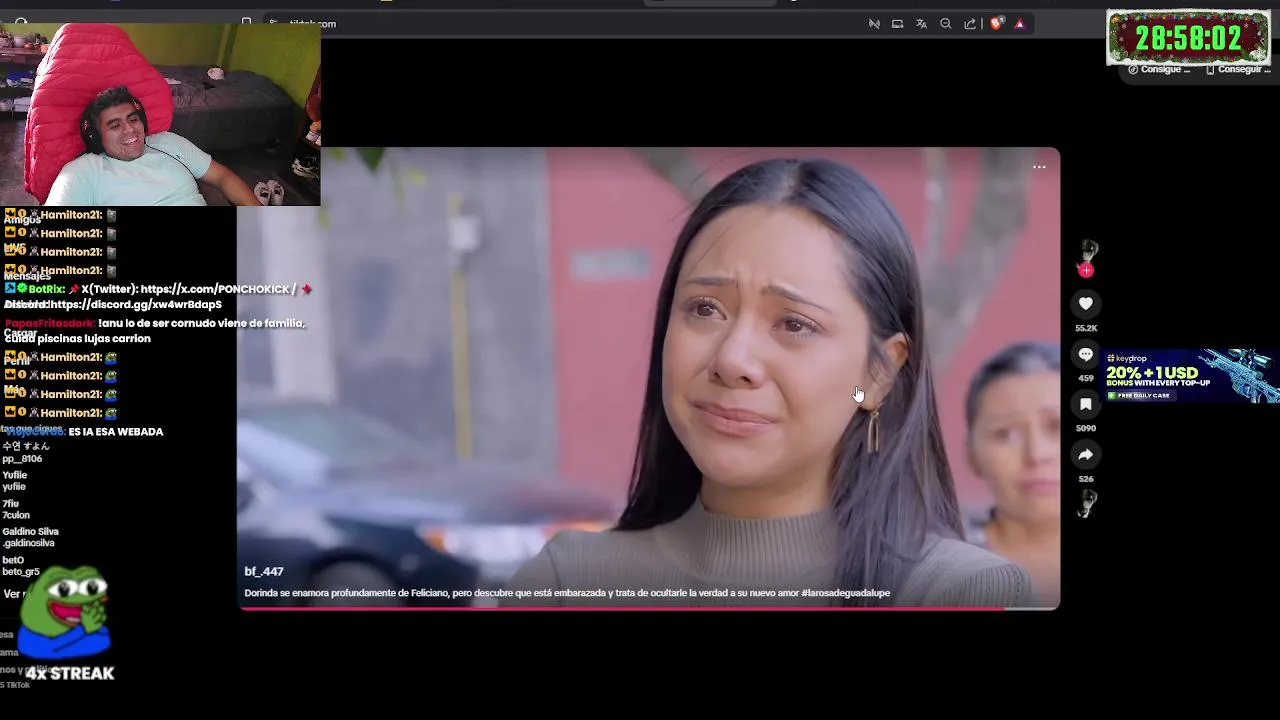Click the 526 shares count
Image resolution: width=1280 pixels, height=720 pixels.
(1086, 479)
